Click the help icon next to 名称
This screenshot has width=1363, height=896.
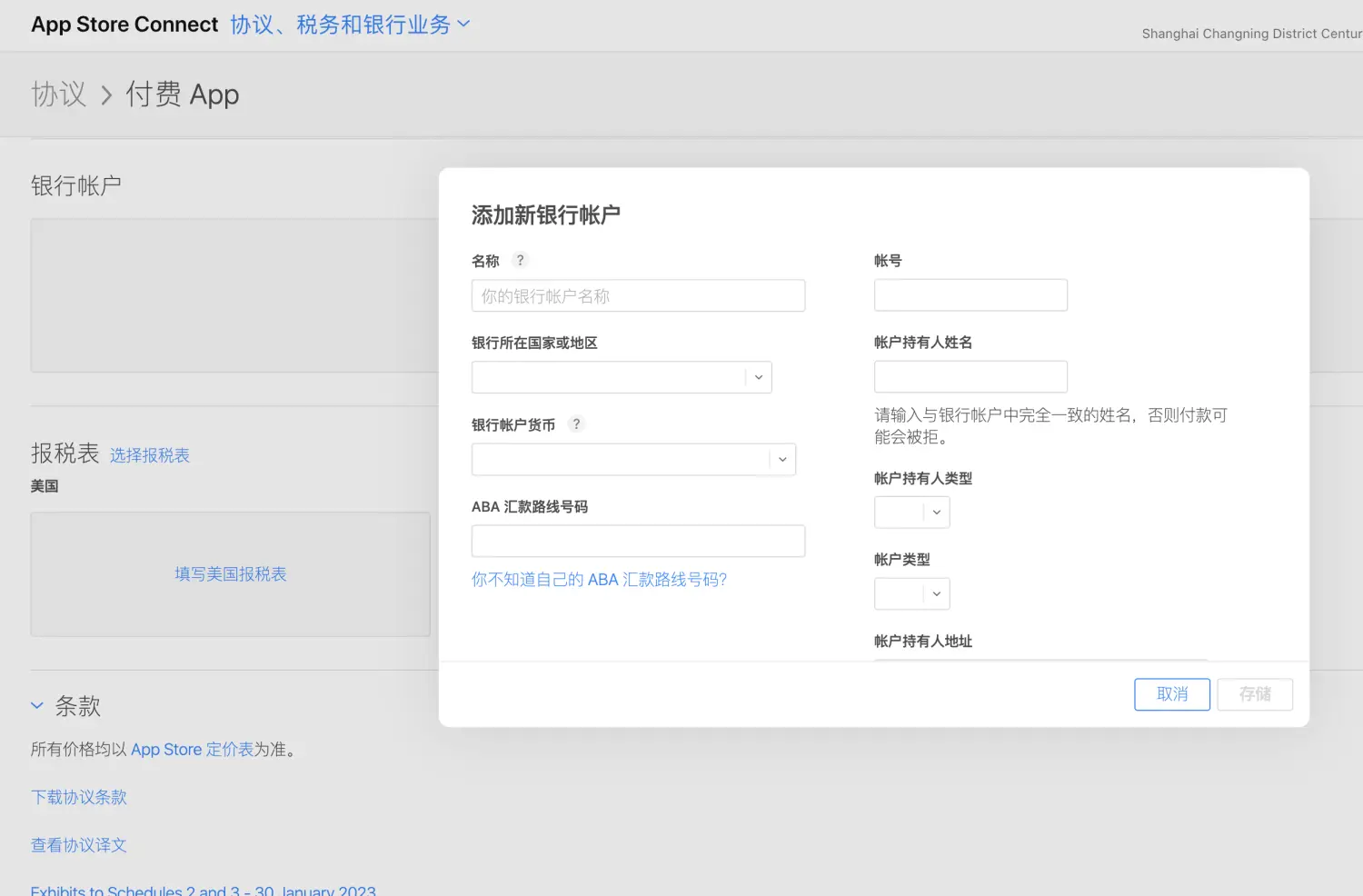520,260
